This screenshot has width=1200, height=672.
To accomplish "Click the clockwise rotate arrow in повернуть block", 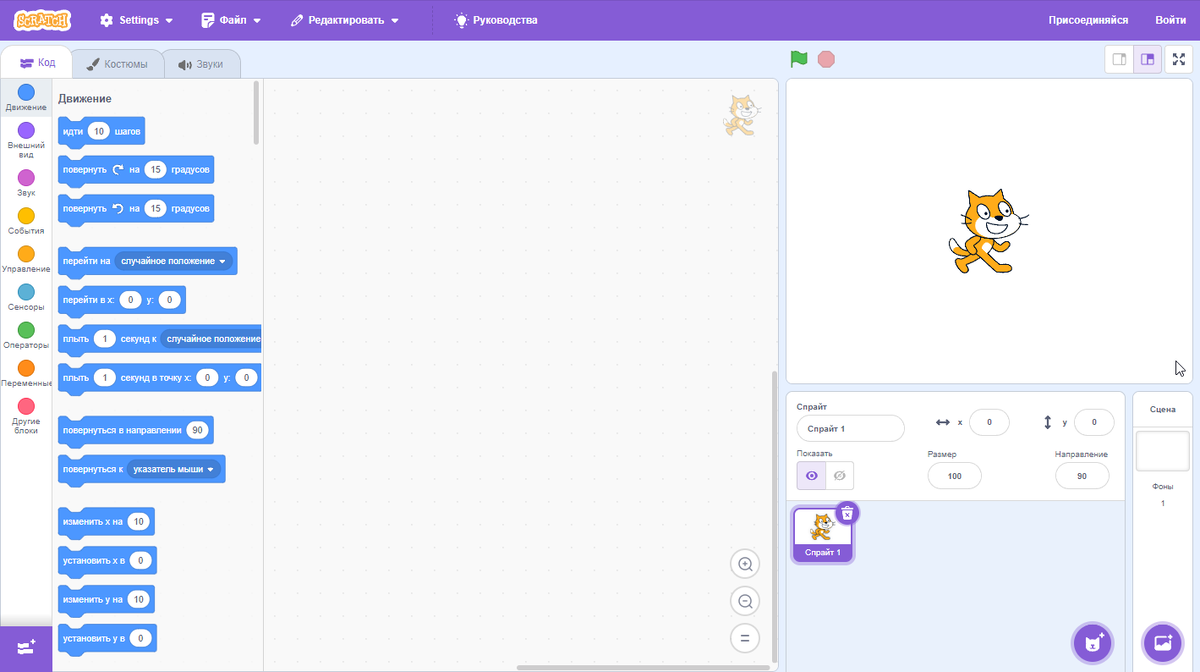I will point(117,170).
